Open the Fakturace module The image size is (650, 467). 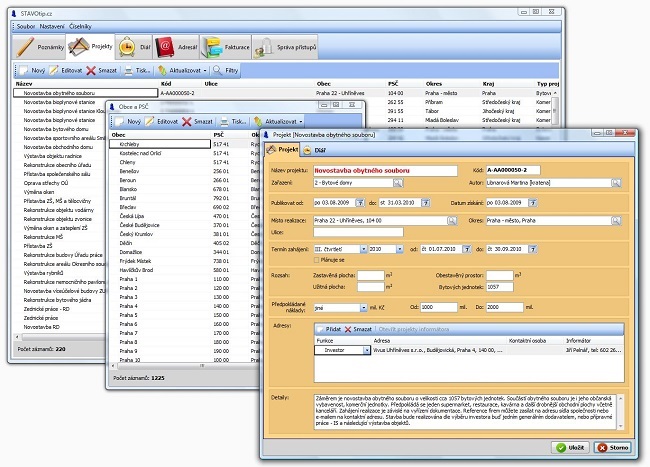226,46
